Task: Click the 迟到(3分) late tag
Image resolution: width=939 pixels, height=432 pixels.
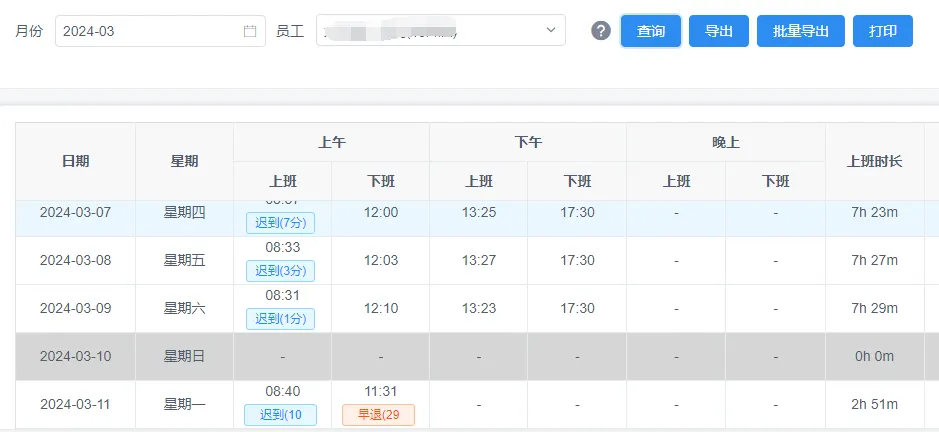Action: tap(280, 271)
